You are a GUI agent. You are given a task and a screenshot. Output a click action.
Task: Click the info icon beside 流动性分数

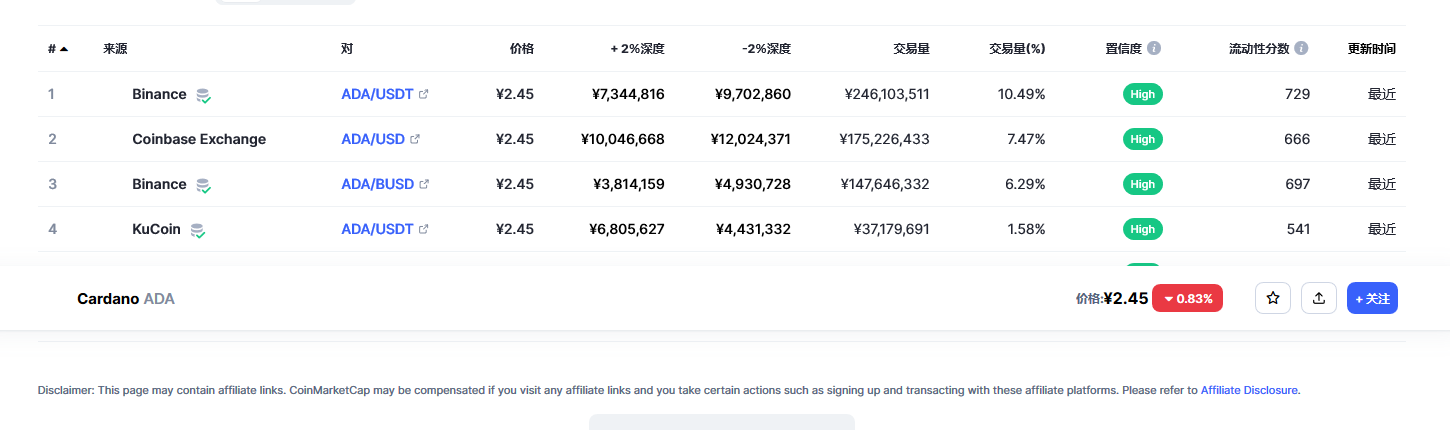click(1301, 48)
